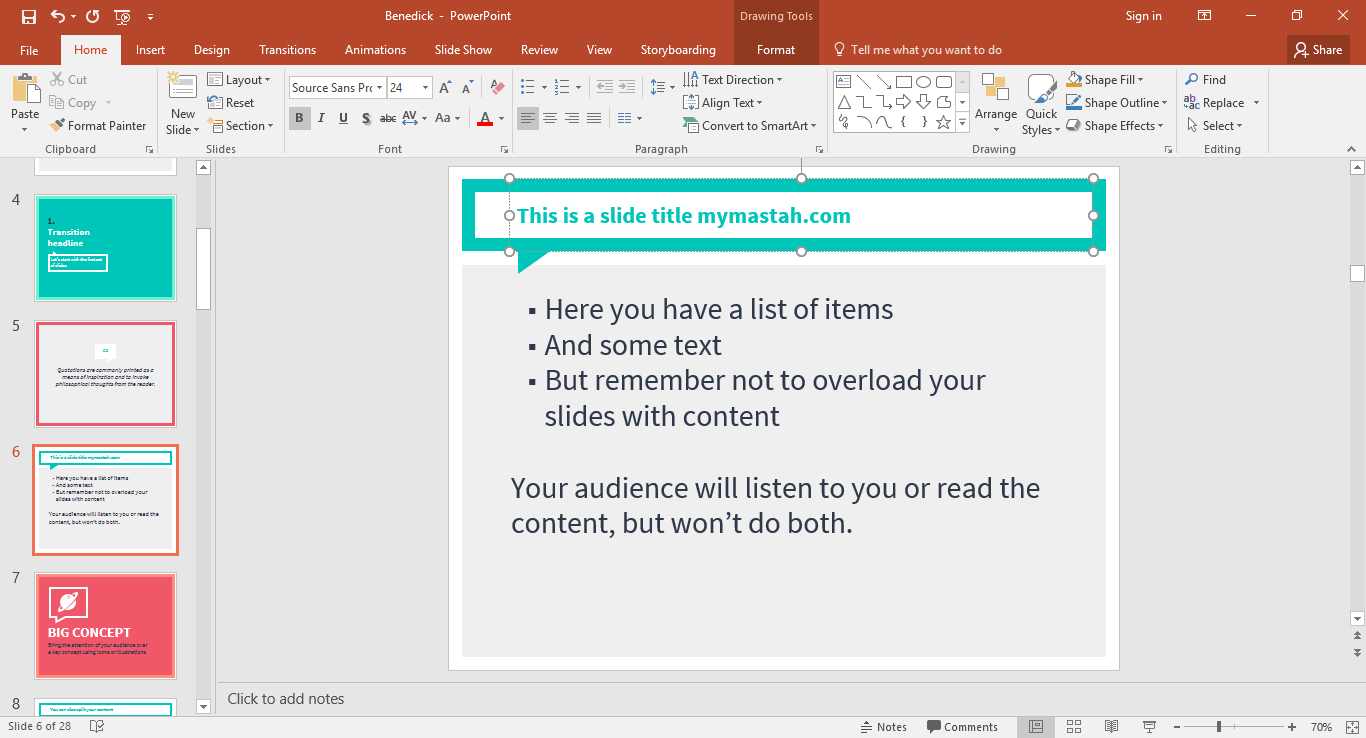Viewport: 1366px width, 738px height.
Task: Click the Increase Font Size icon
Action: coord(445,88)
